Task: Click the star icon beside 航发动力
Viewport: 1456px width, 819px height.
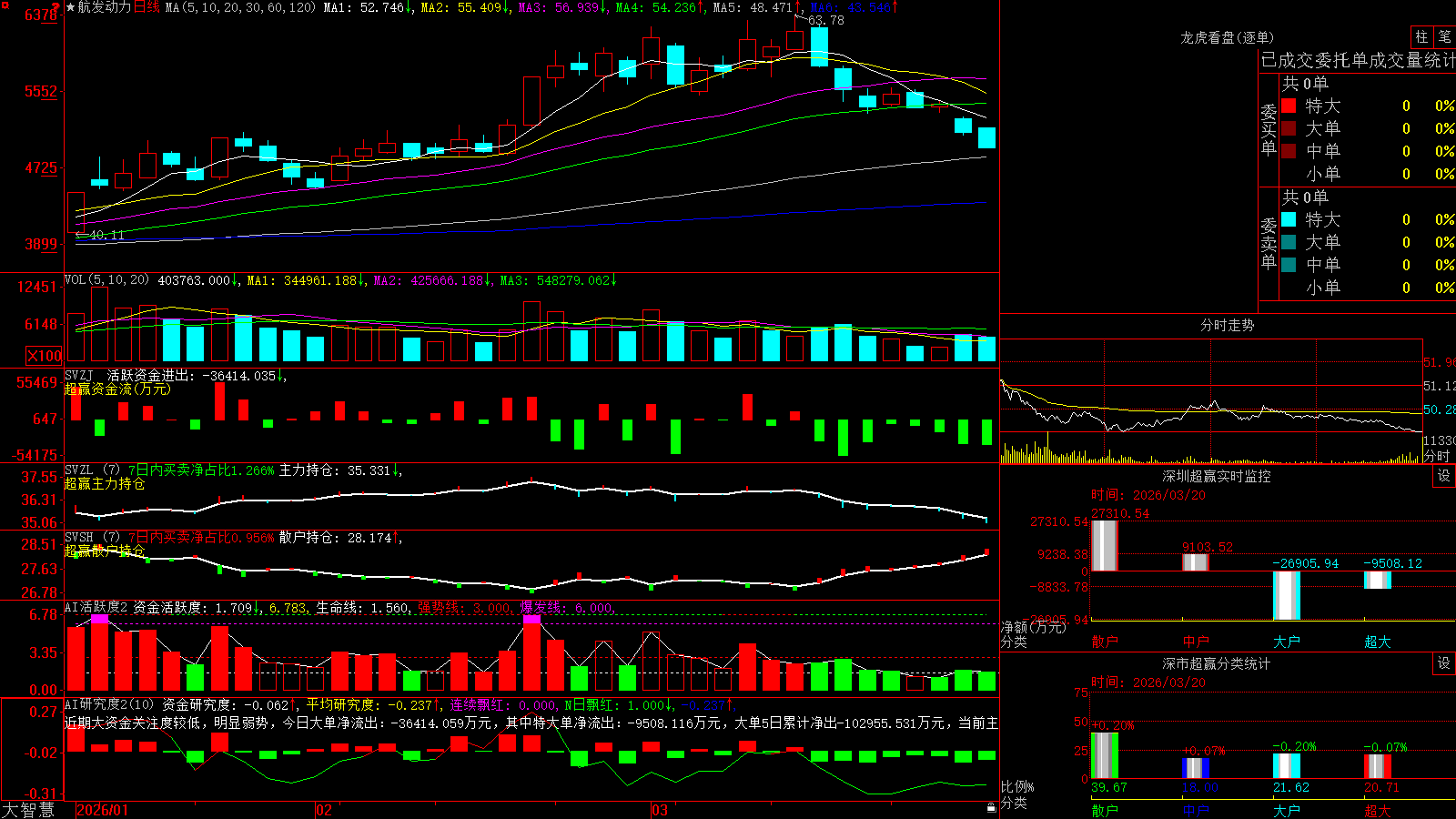Action: coord(71,7)
